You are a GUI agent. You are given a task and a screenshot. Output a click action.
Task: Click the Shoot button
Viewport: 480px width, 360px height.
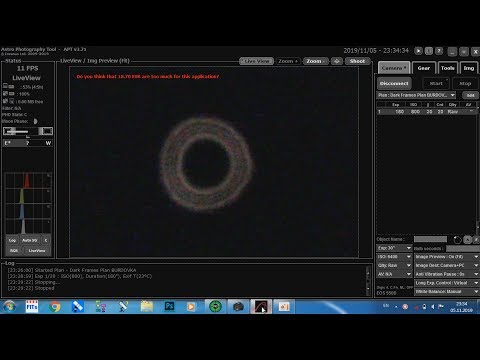pos(357,61)
